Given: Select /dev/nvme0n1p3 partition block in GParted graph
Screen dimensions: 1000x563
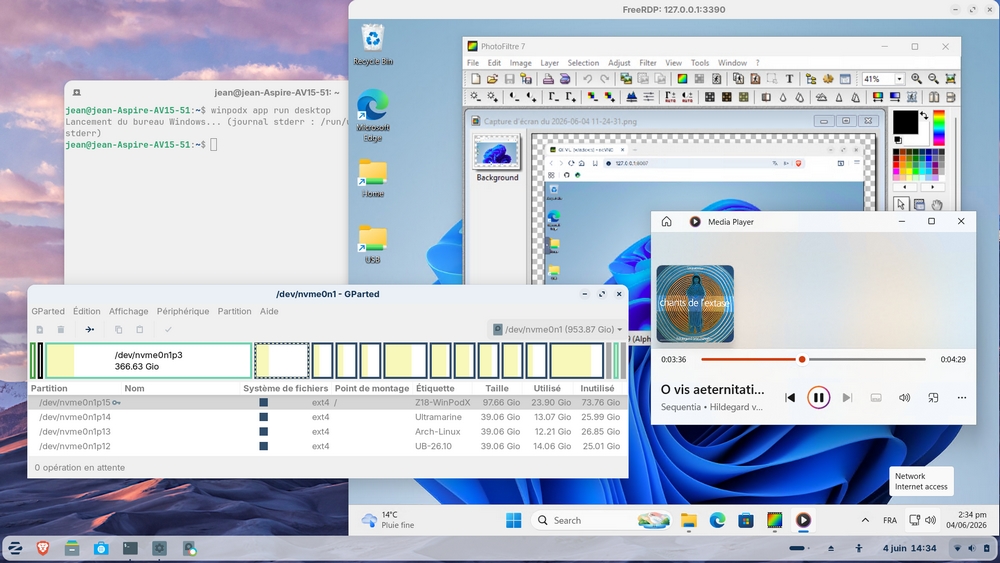Looking at the screenshot, I should coord(149,360).
